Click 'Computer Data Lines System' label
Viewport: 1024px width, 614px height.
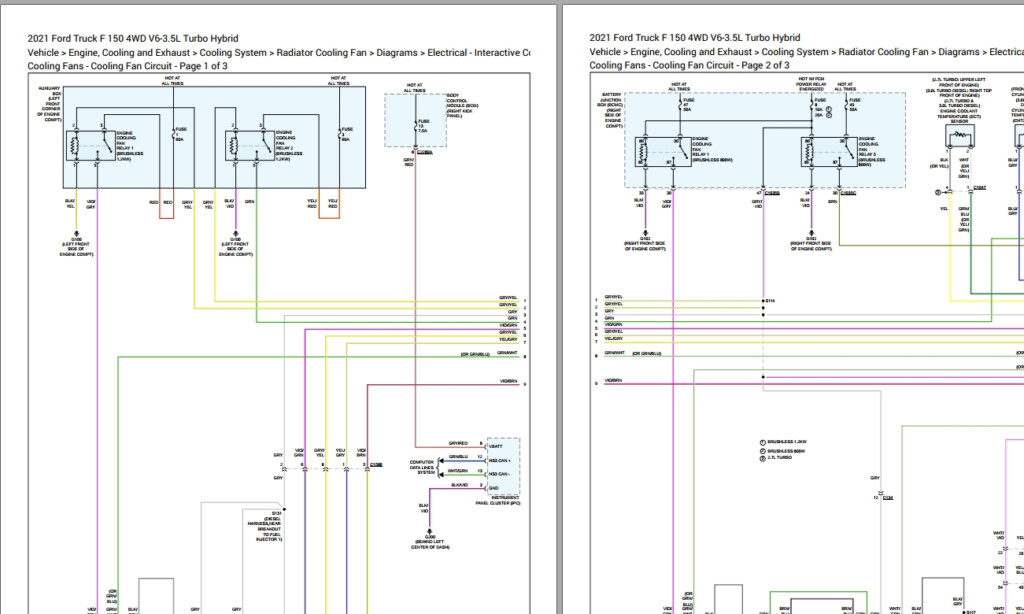422,467
